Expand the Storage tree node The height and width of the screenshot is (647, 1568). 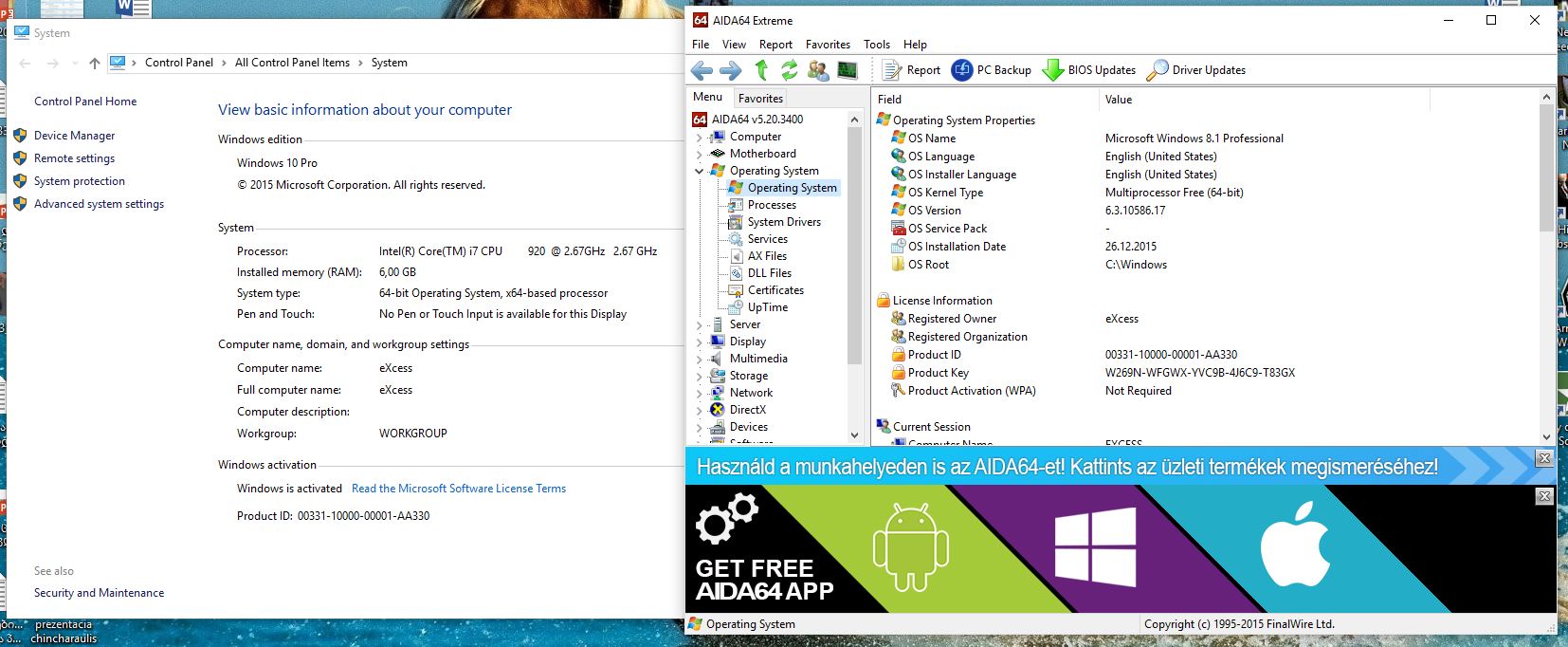coord(700,377)
